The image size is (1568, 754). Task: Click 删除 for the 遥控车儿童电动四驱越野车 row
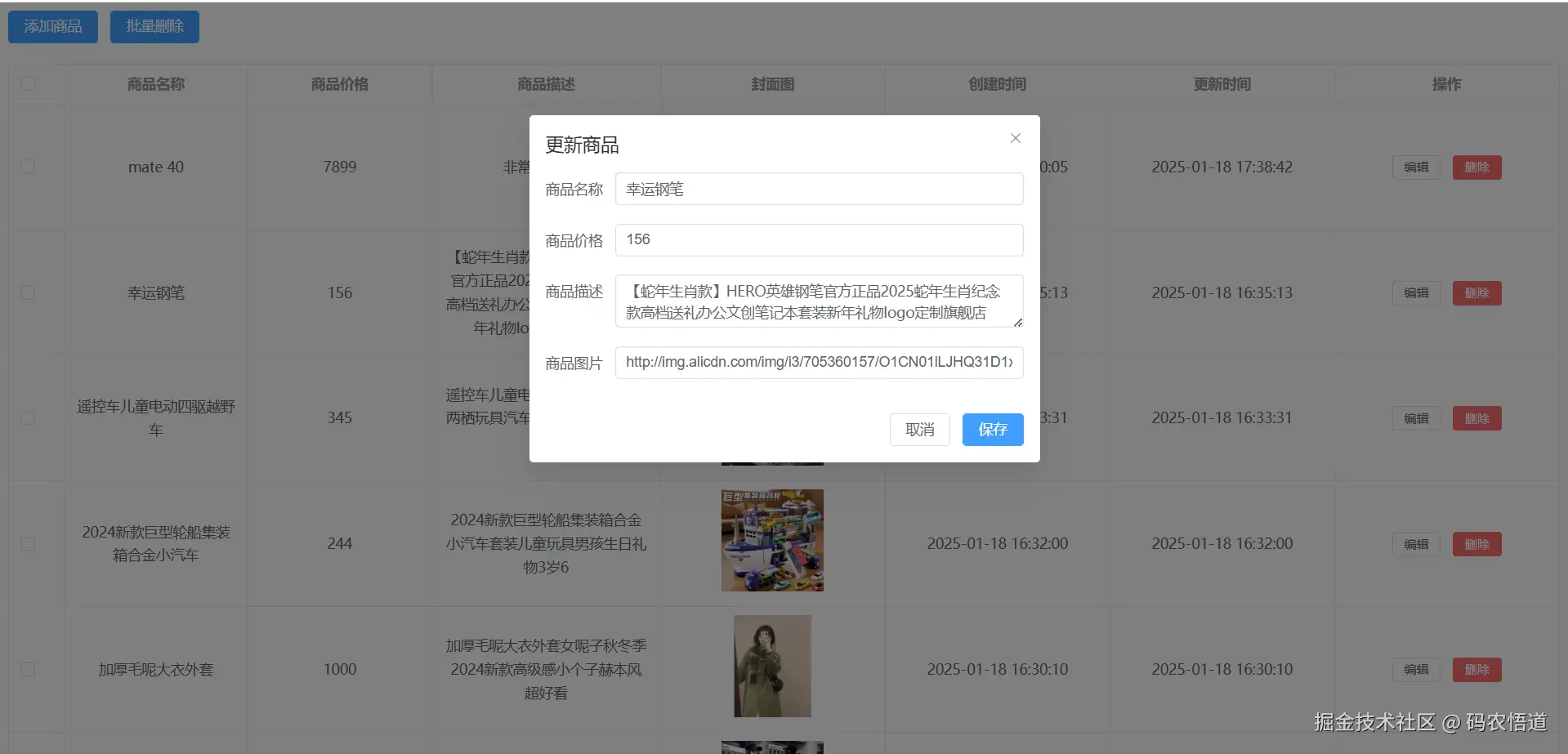pyautogui.click(x=1476, y=419)
